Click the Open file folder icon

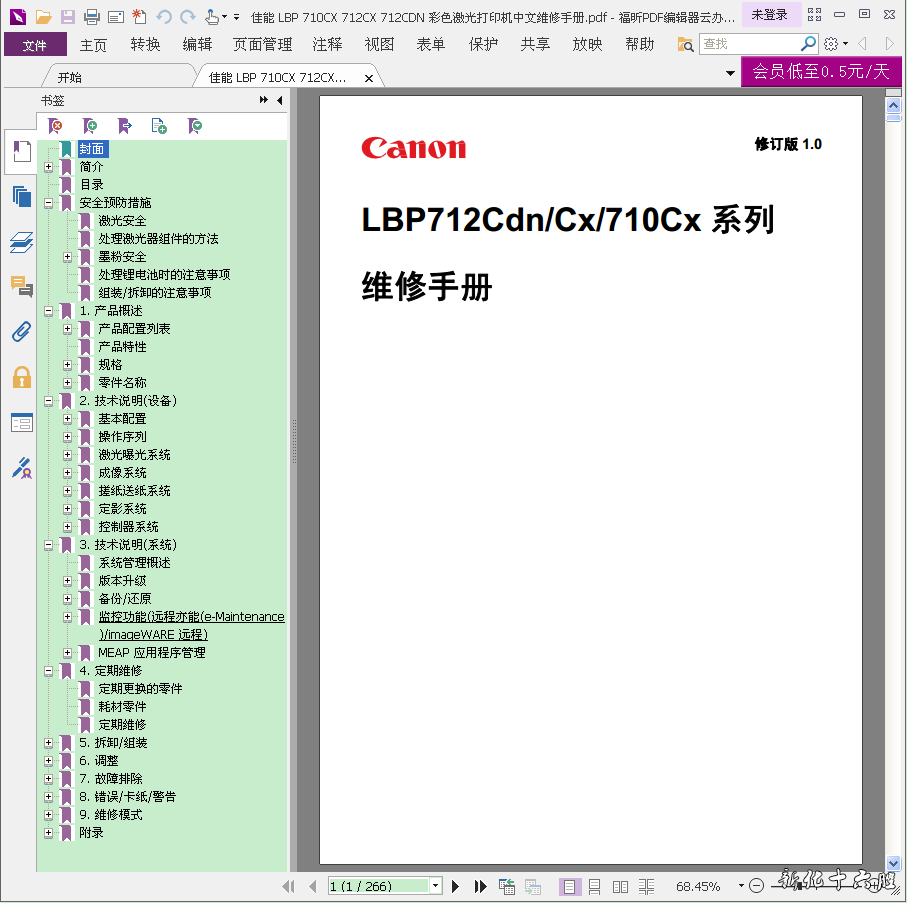pos(43,16)
